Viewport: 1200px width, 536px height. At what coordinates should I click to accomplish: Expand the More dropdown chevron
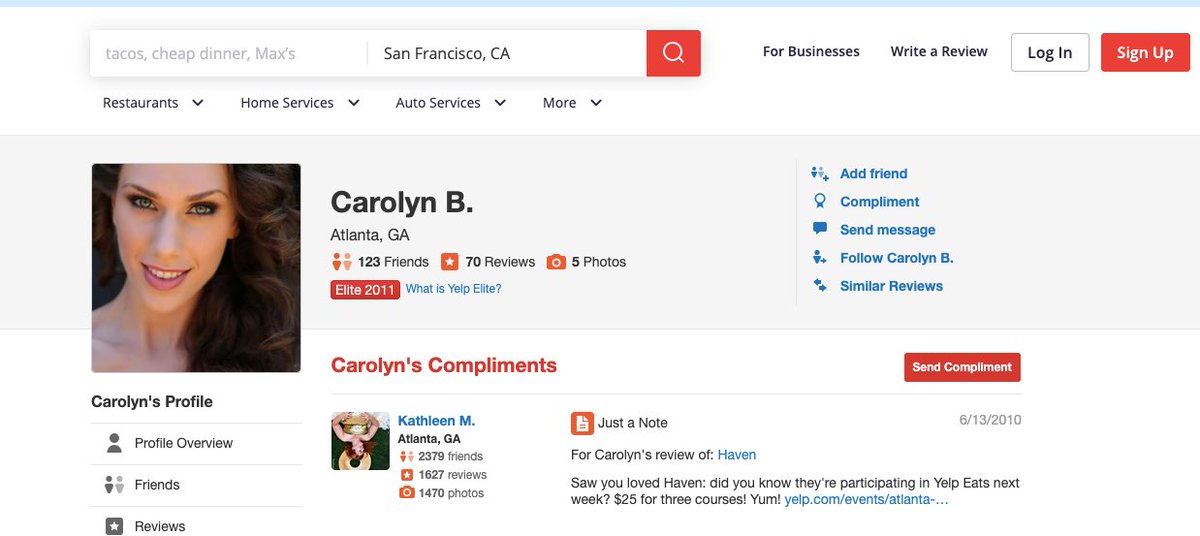coord(596,103)
